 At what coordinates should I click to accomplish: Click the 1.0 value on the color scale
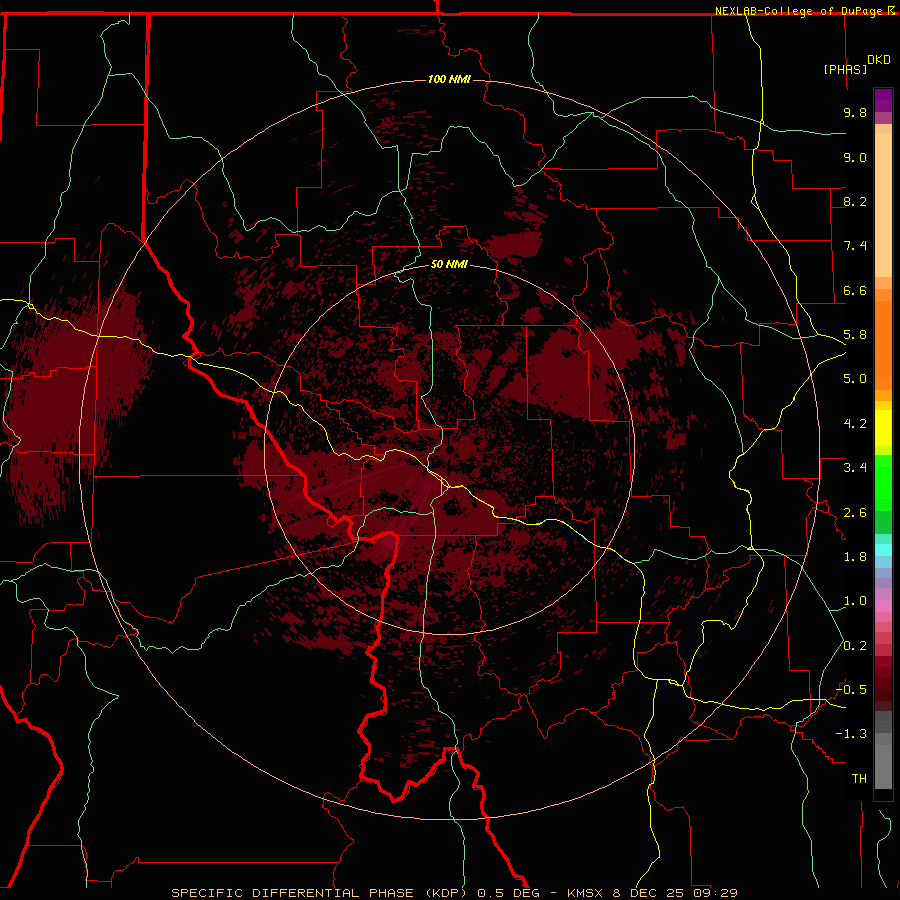coord(855,601)
